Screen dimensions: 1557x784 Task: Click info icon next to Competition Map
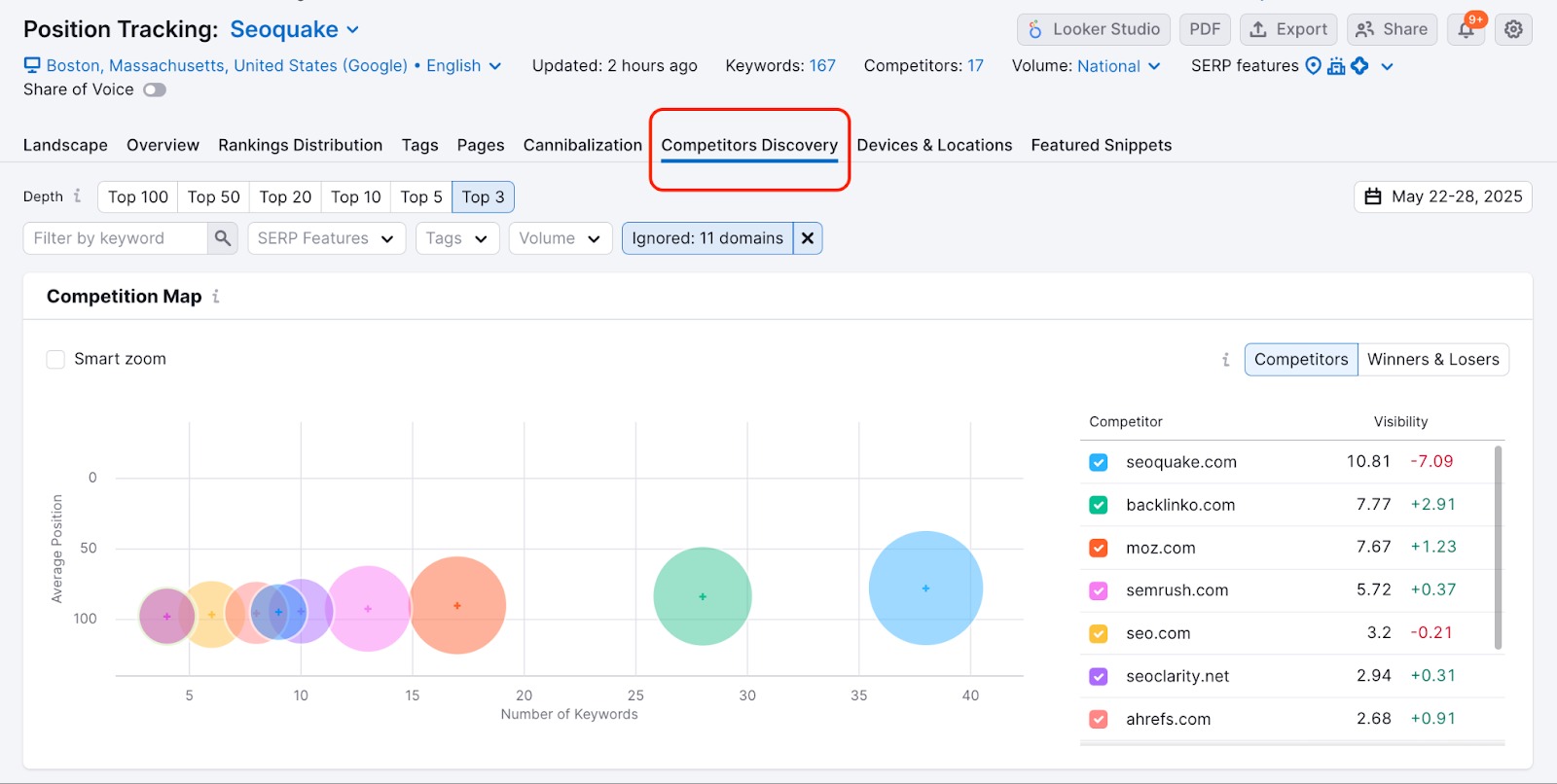click(x=216, y=297)
